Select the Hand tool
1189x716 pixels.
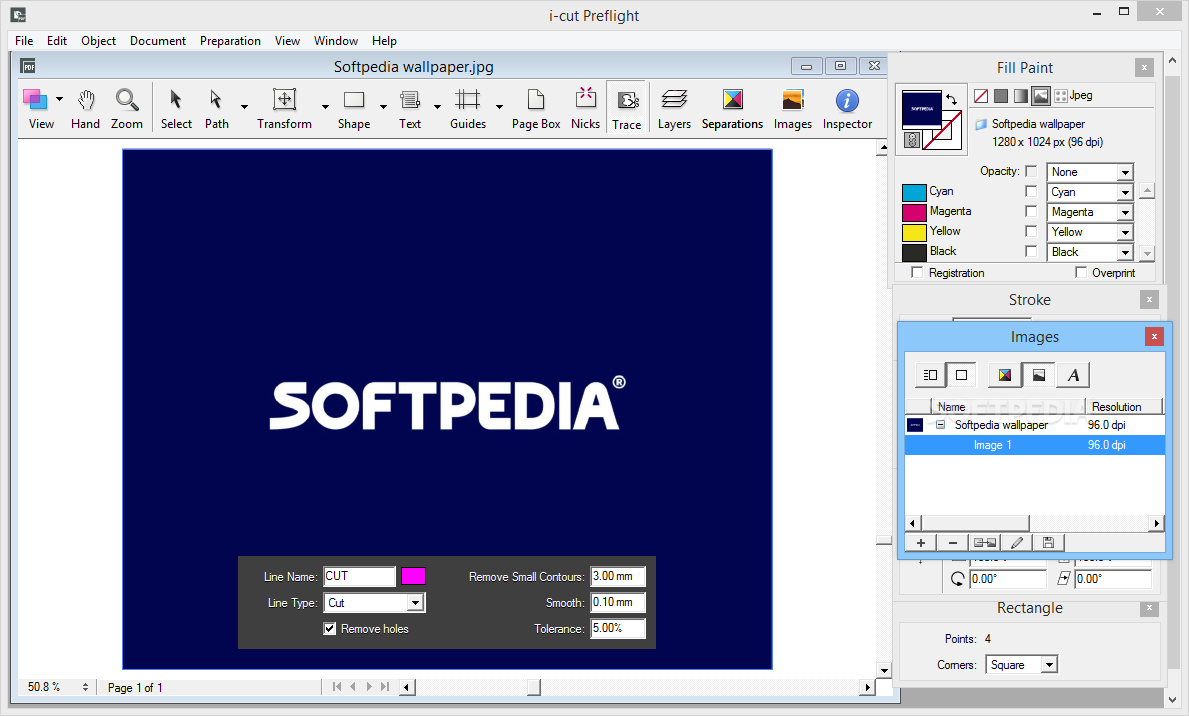click(85, 108)
